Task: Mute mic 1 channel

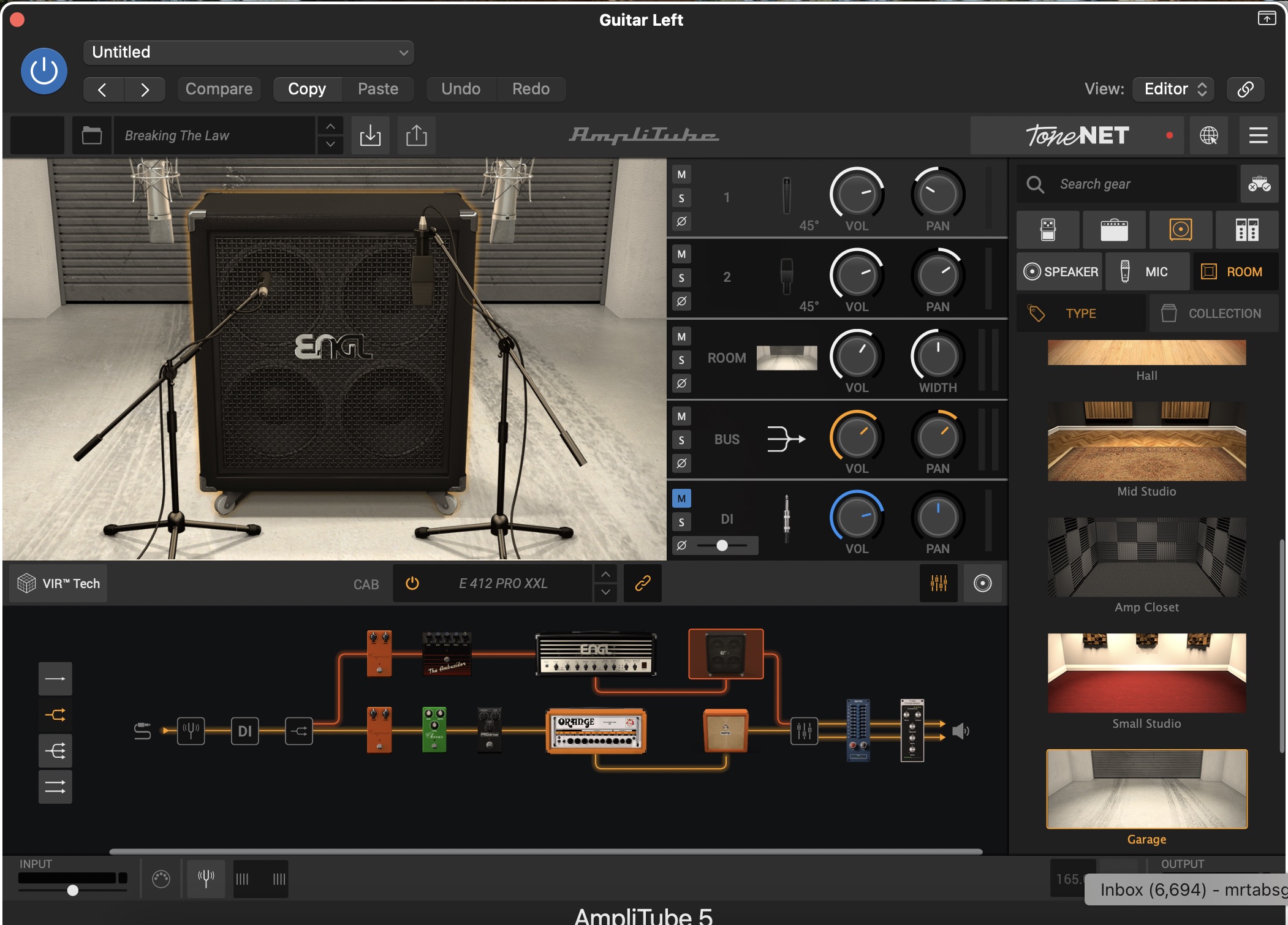Action: (x=681, y=175)
